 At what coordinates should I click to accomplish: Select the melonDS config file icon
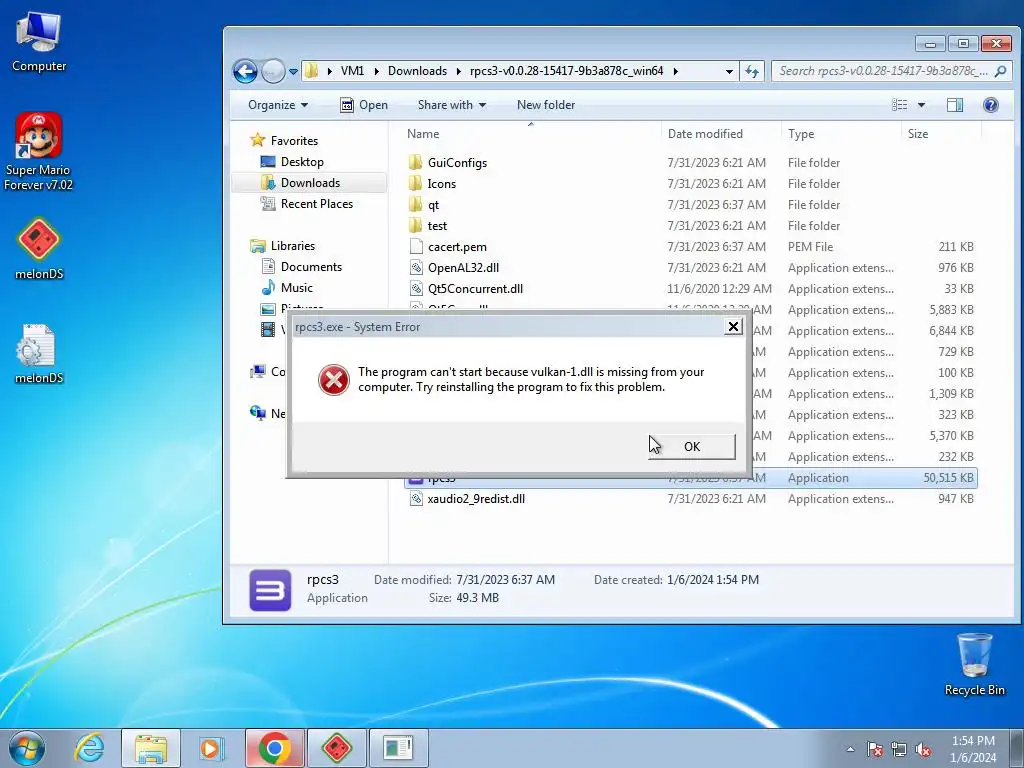pyautogui.click(x=39, y=353)
